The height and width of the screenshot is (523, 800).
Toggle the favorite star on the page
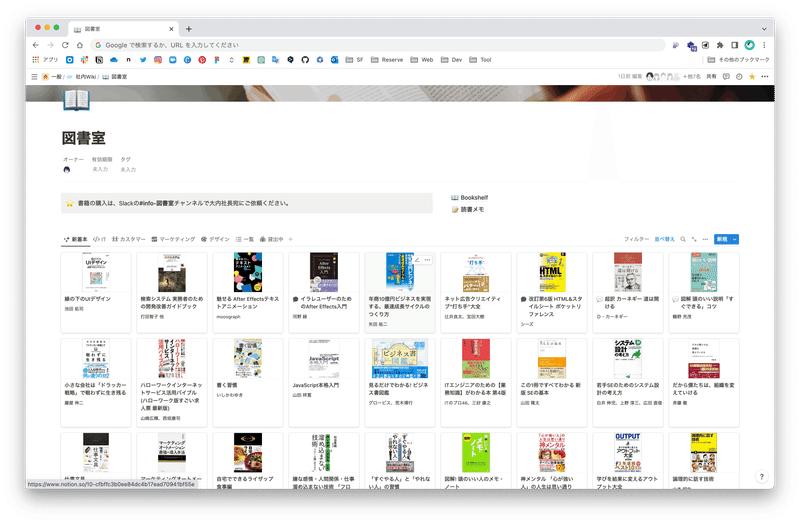click(x=752, y=77)
